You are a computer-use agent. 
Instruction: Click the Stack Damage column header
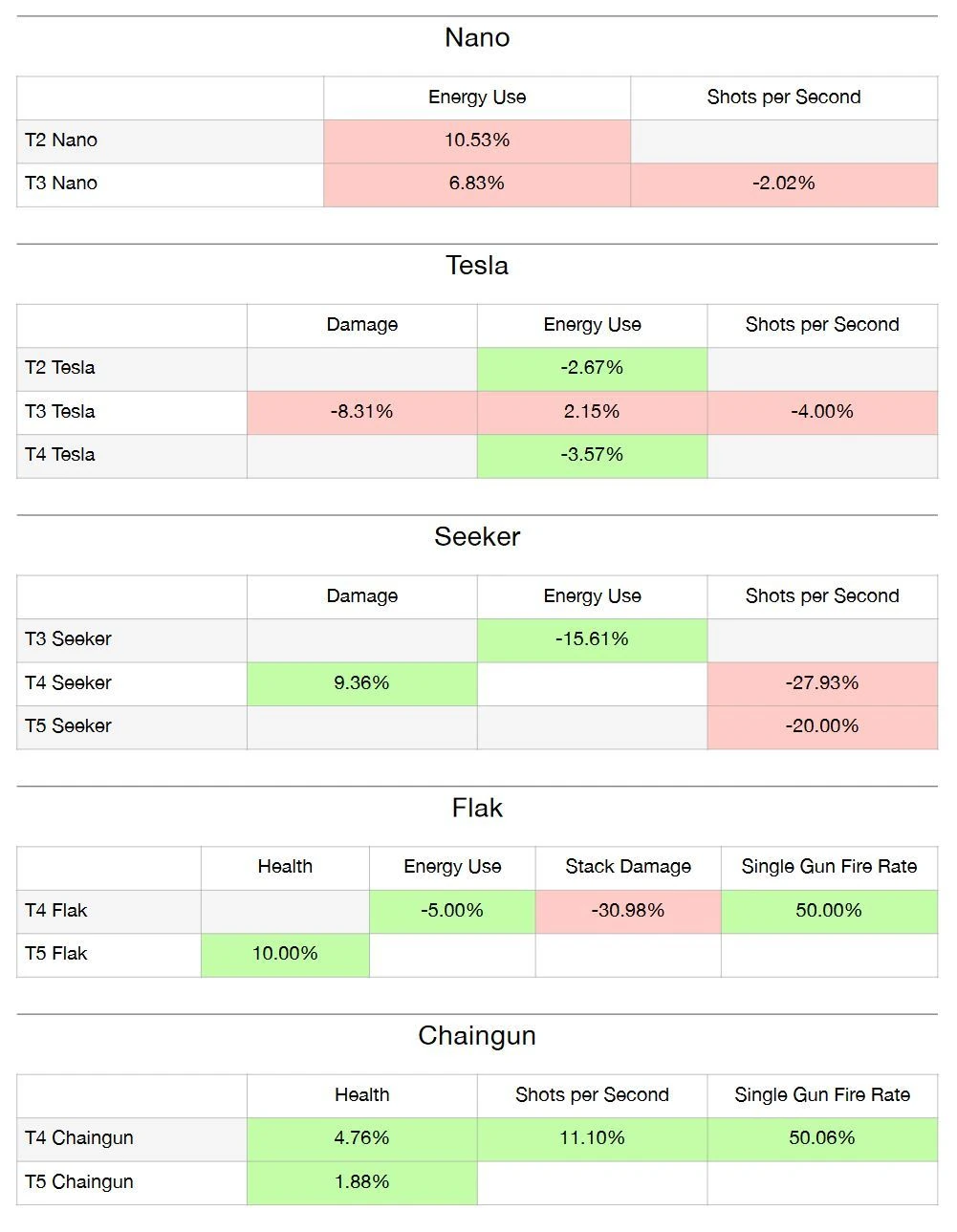pyautogui.click(x=628, y=866)
